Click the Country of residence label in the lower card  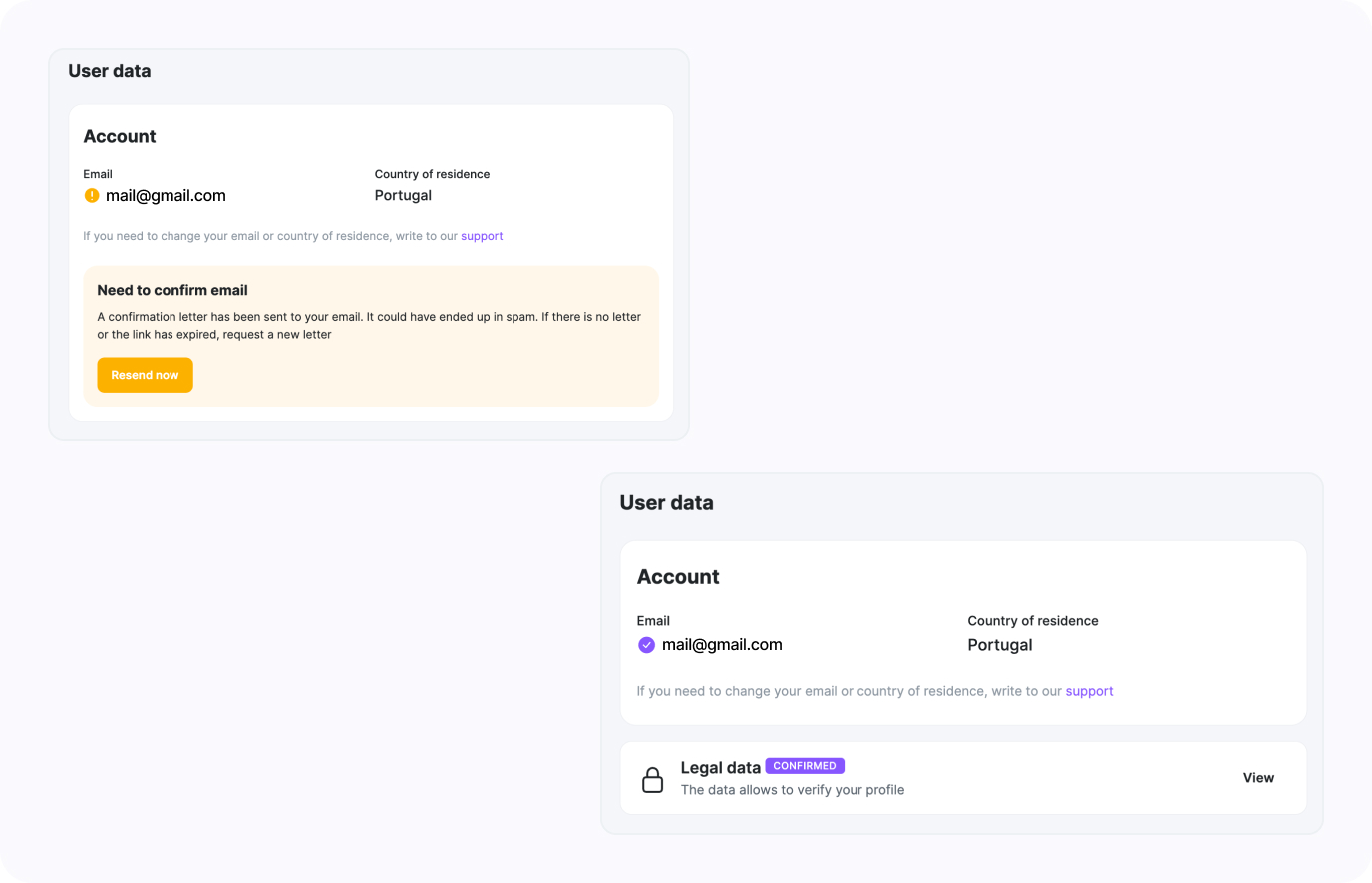click(1033, 621)
